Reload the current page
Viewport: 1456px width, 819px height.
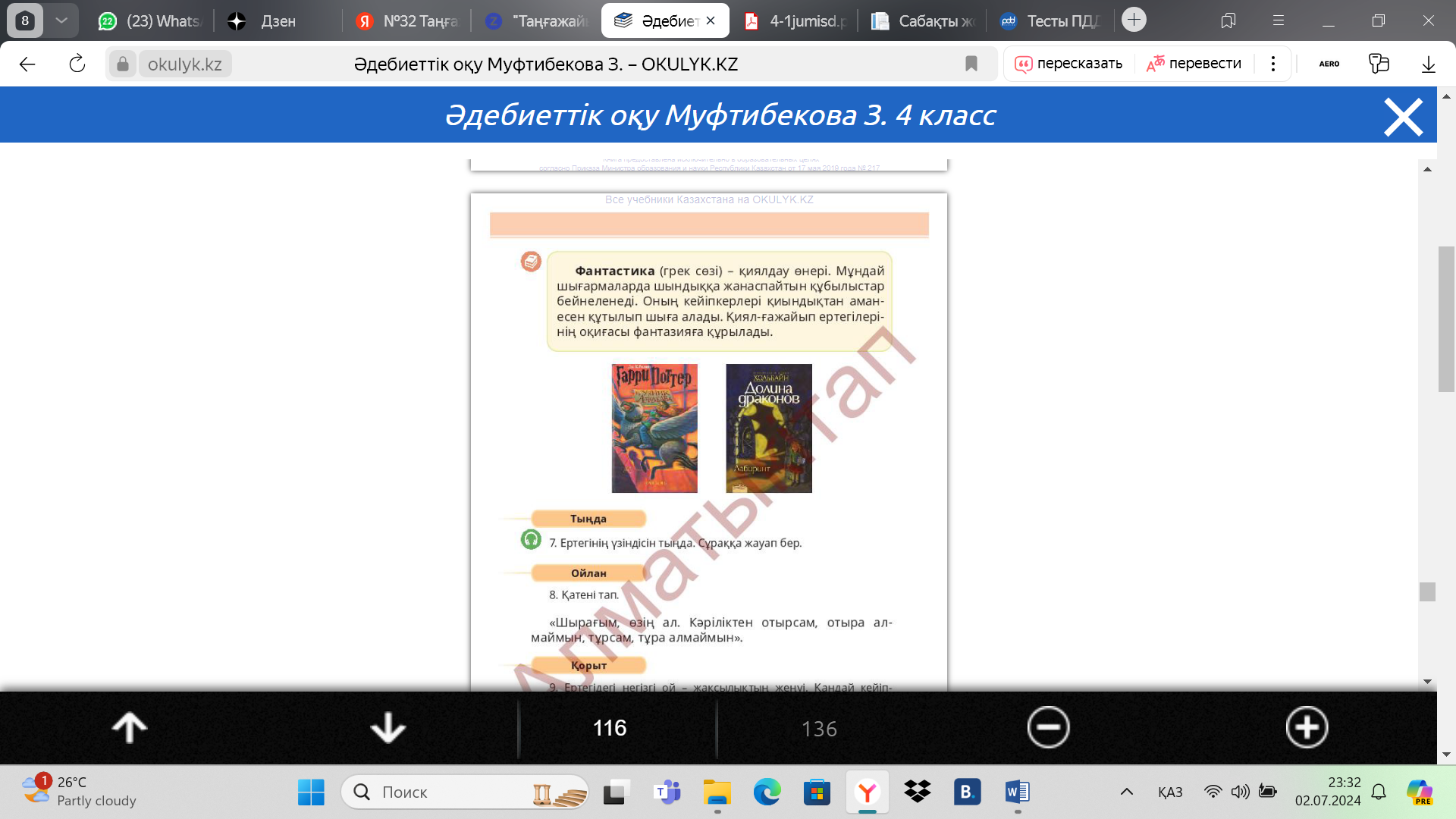77,64
